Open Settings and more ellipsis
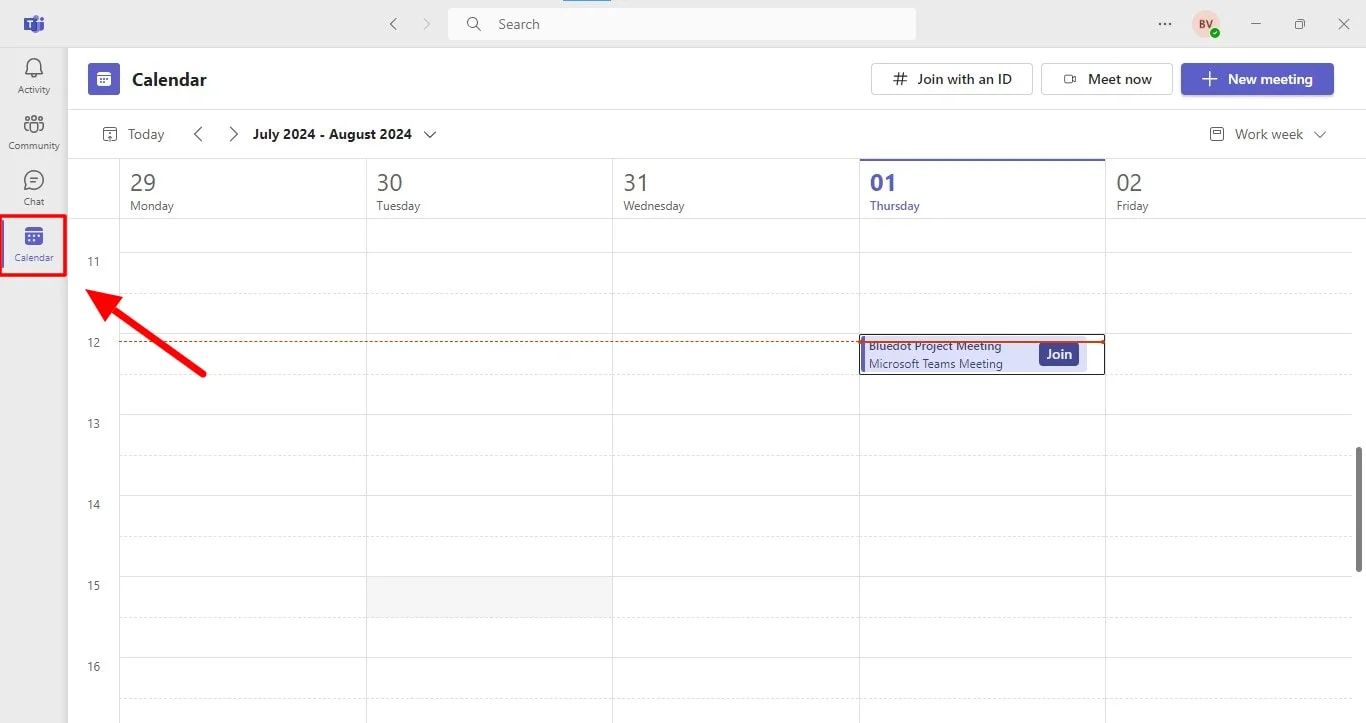1366x723 pixels. (x=1165, y=24)
